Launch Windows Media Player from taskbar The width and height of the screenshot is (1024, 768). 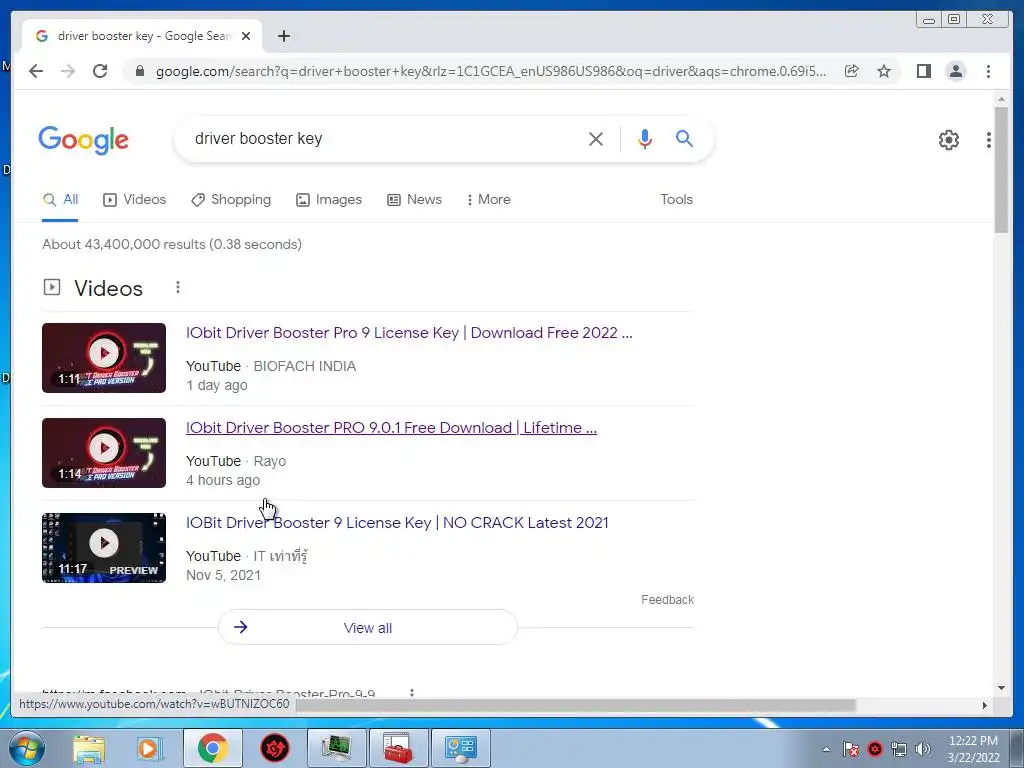[x=150, y=748]
